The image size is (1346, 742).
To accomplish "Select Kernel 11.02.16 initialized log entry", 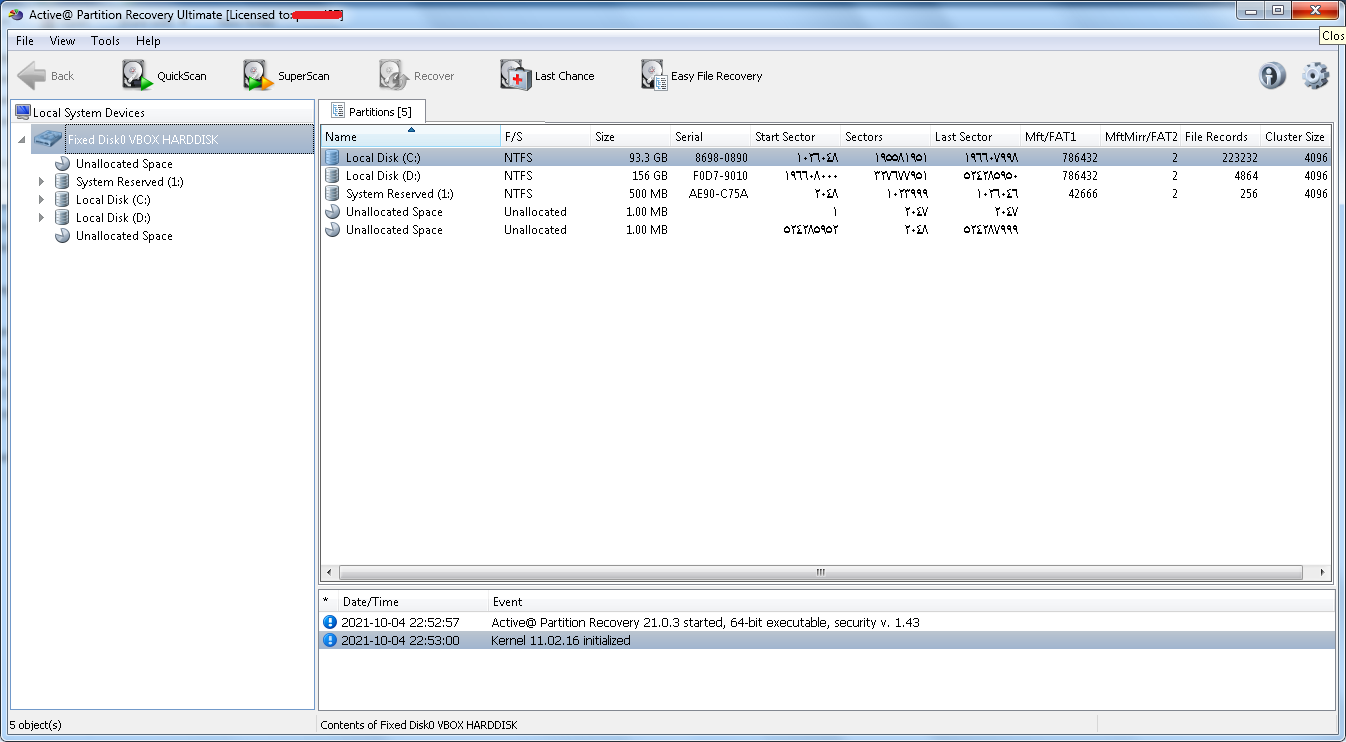I will coord(826,640).
